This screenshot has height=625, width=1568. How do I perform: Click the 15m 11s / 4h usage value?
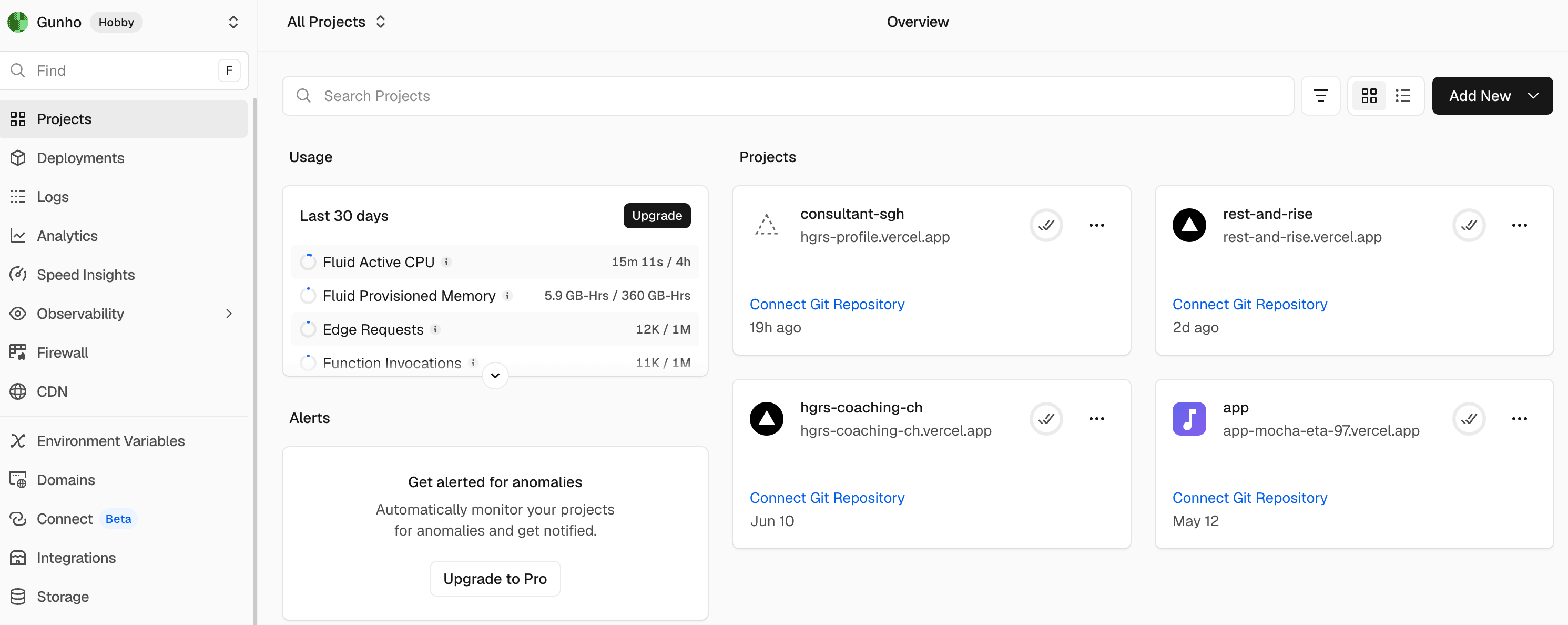[650, 262]
